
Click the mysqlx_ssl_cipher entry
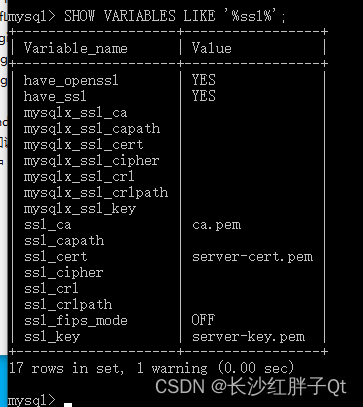pyautogui.click(x=91, y=161)
